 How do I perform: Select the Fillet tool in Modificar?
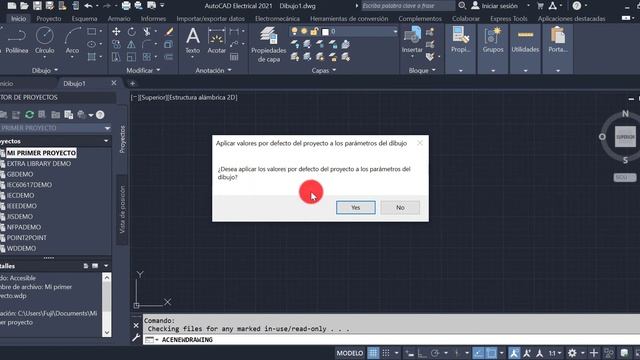click(x=147, y=44)
